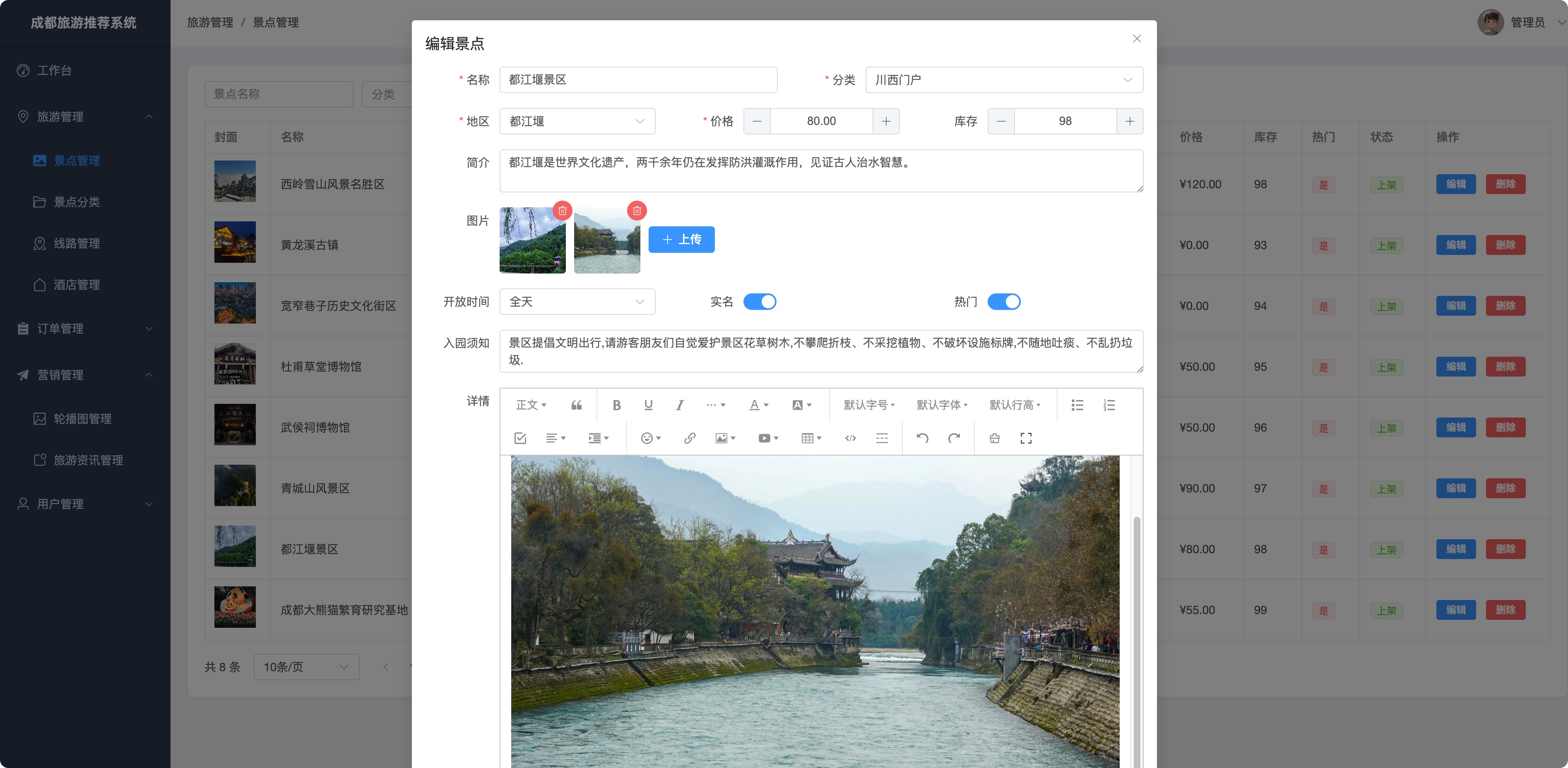Open background color picker

point(802,405)
